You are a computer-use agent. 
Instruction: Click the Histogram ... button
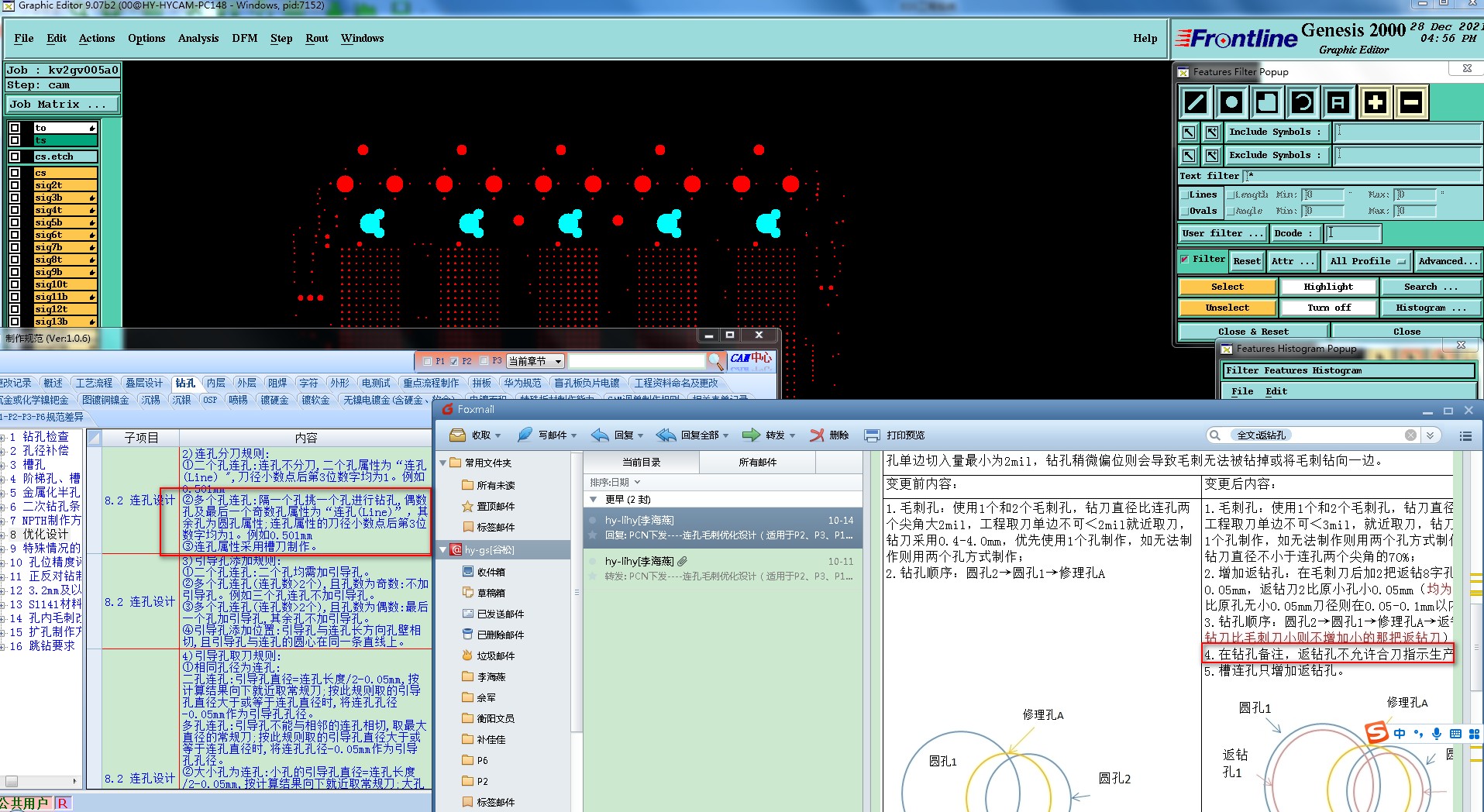[1431, 308]
